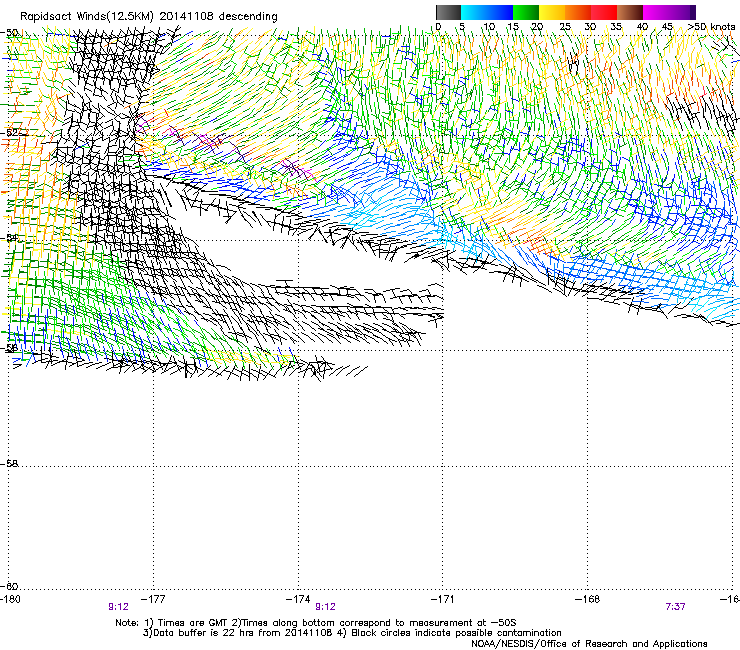Click the note line 'Times are GMT'

coord(192,623)
